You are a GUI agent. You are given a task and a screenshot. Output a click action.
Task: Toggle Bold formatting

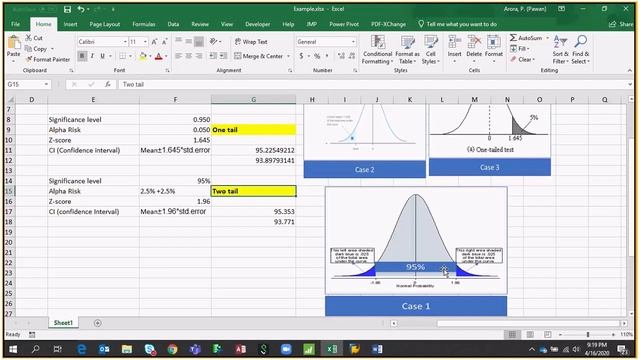(x=82, y=56)
